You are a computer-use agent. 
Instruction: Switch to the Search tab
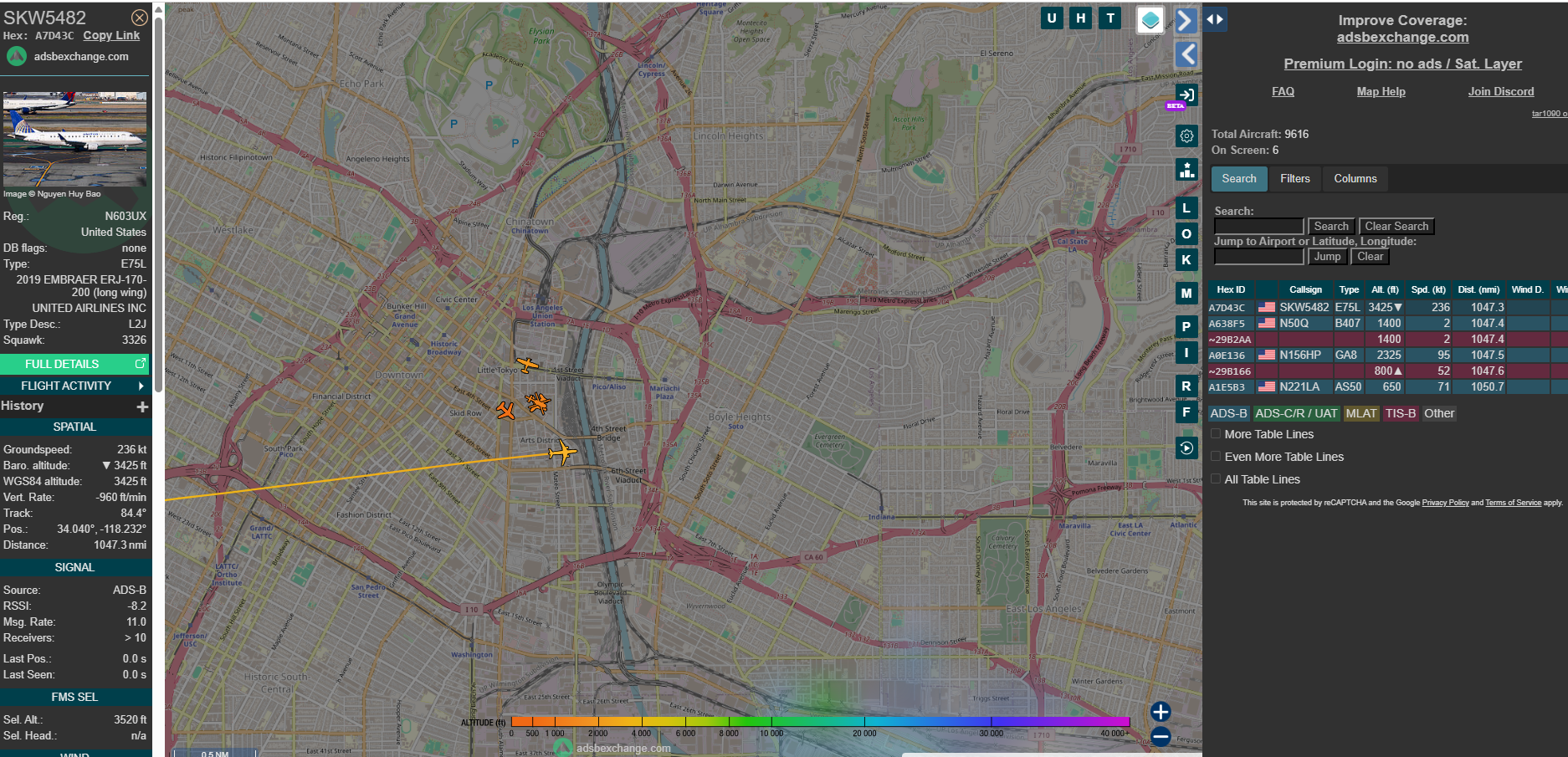[1238, 178]
